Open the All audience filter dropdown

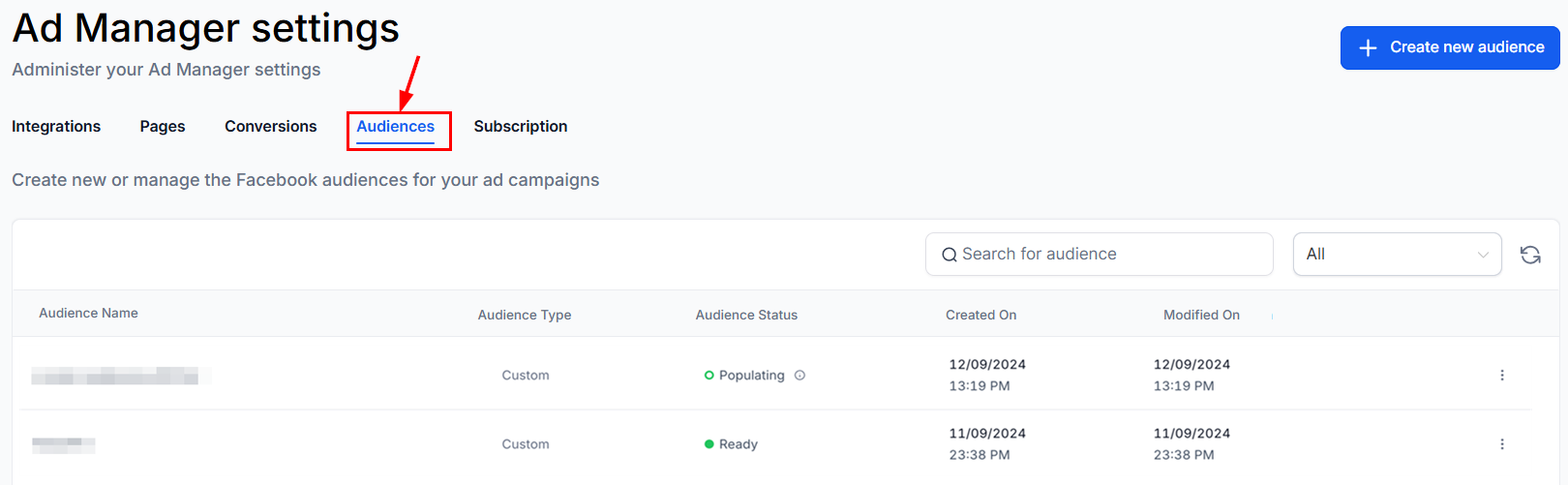(1398, 255)
